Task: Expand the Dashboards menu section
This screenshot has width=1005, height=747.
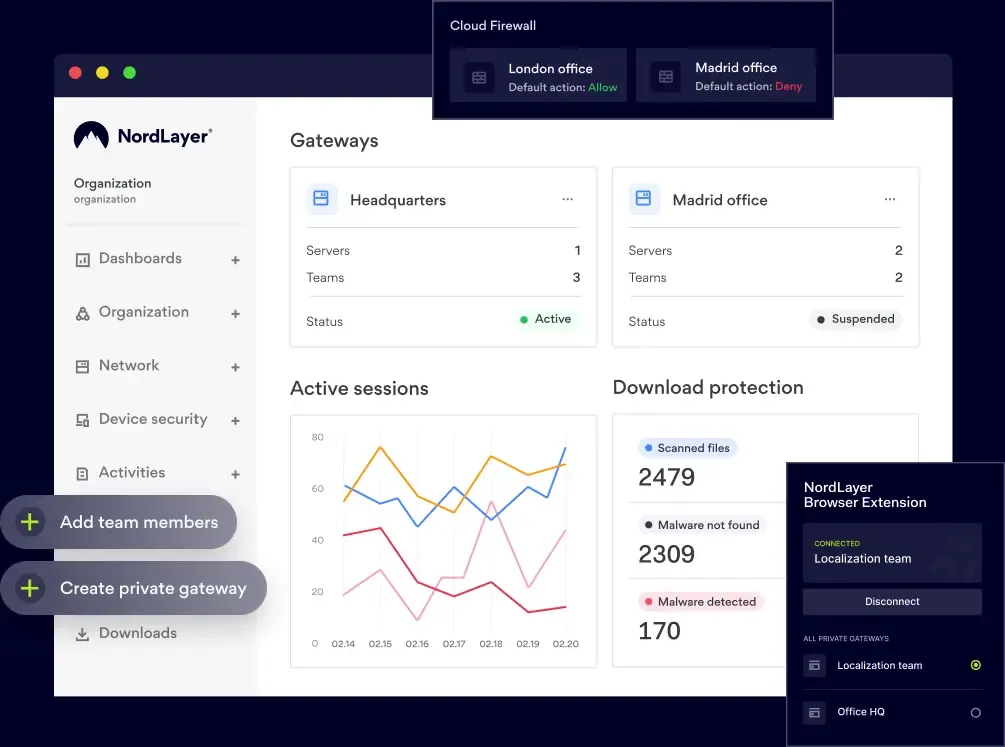Action: (235, 260)
